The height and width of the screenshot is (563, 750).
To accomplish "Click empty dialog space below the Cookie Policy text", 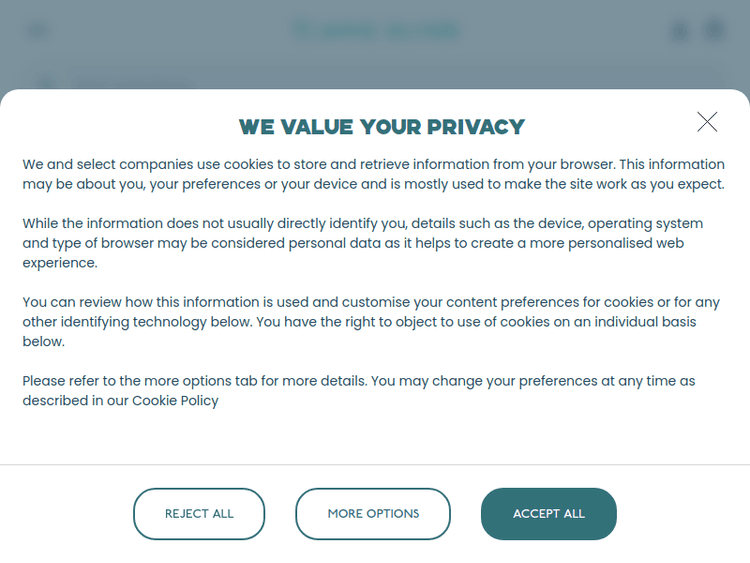I will (375, 435).
